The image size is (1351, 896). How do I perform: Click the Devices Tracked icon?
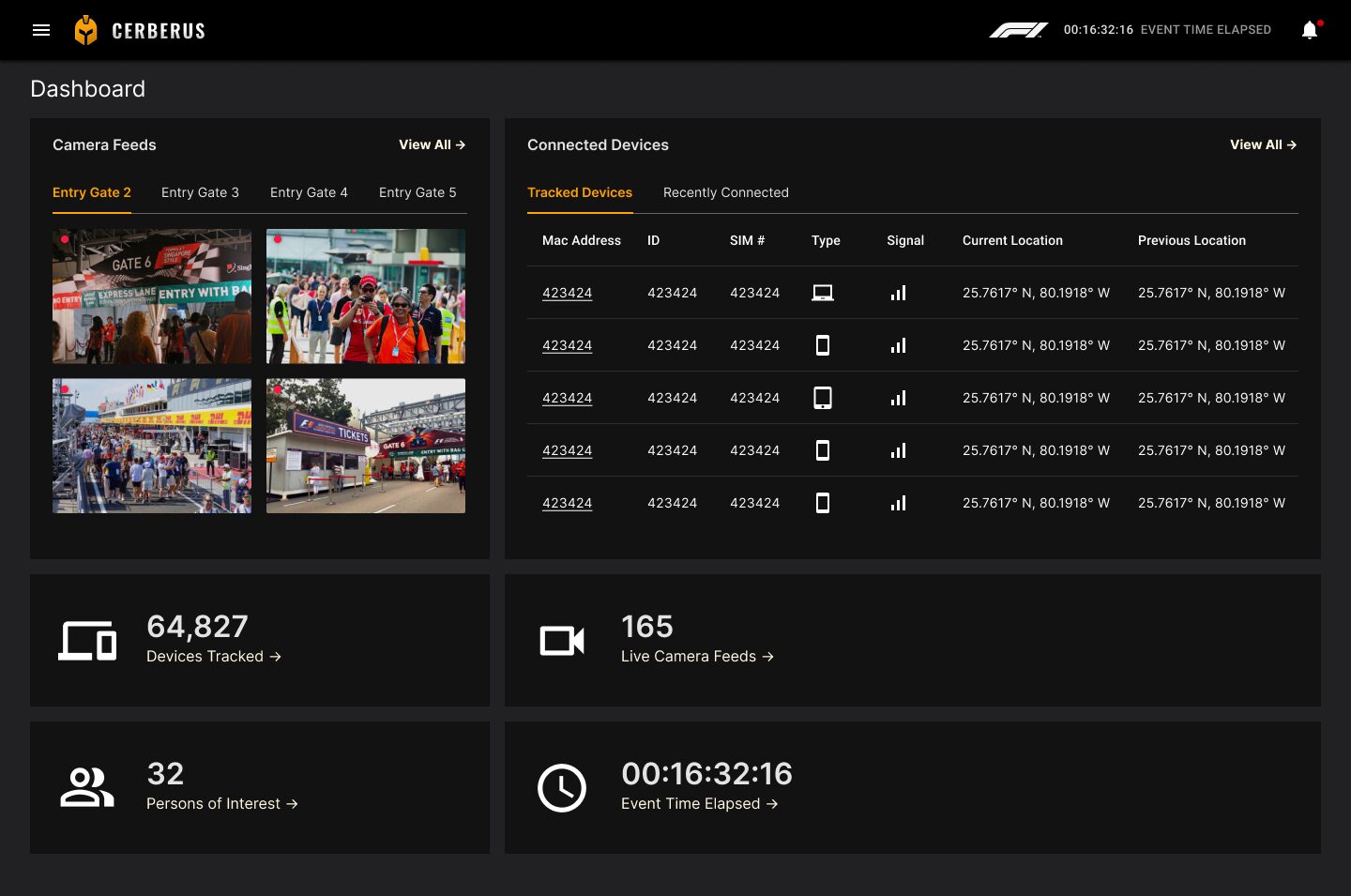87,641
